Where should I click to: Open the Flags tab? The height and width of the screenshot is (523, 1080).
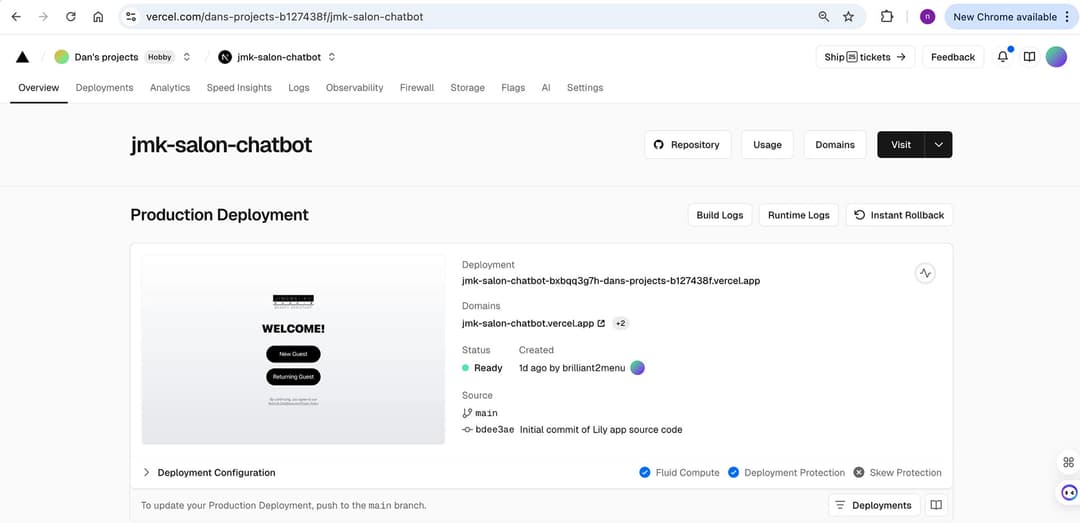(x=513, y=88)
